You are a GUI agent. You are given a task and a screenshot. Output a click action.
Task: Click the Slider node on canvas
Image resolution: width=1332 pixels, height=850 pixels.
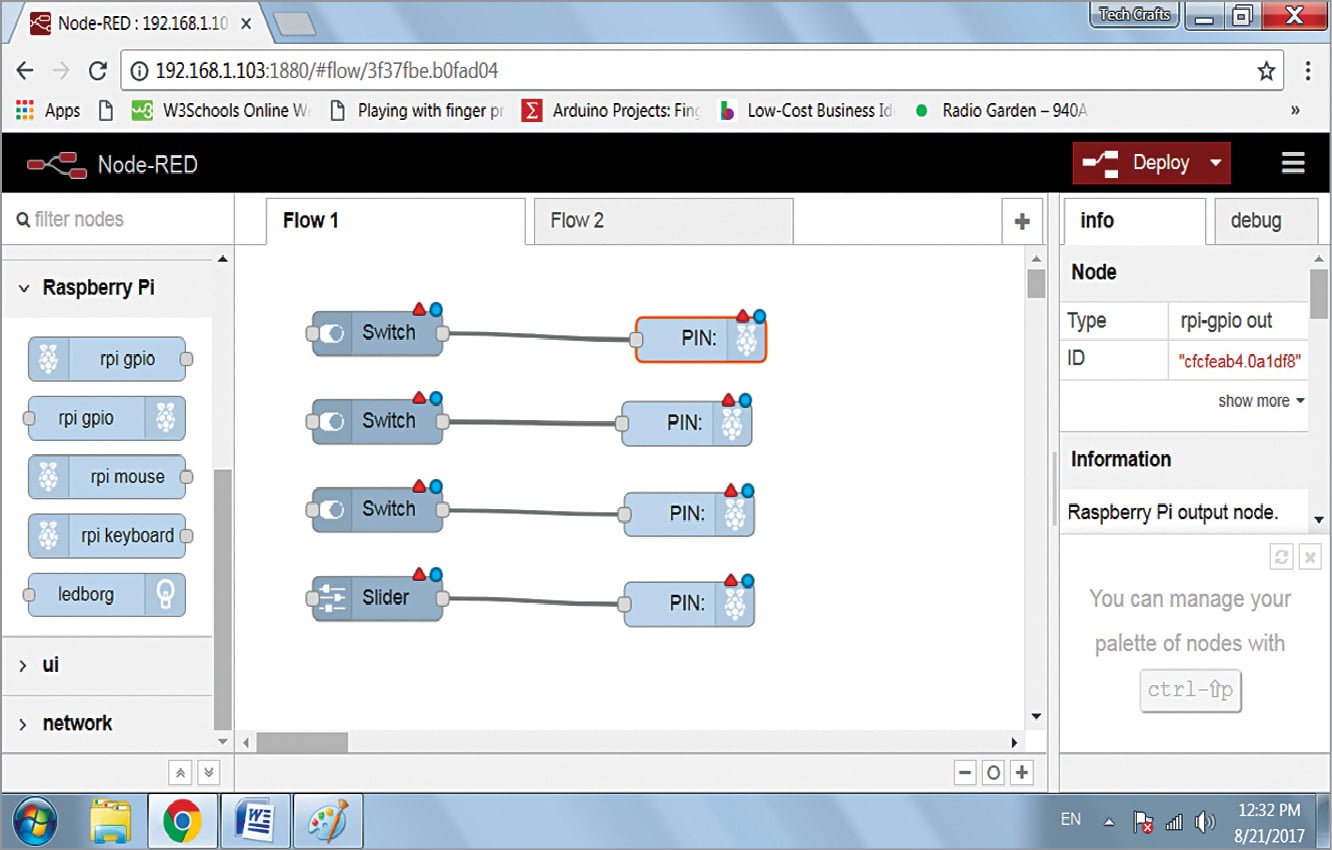point(377,599)
